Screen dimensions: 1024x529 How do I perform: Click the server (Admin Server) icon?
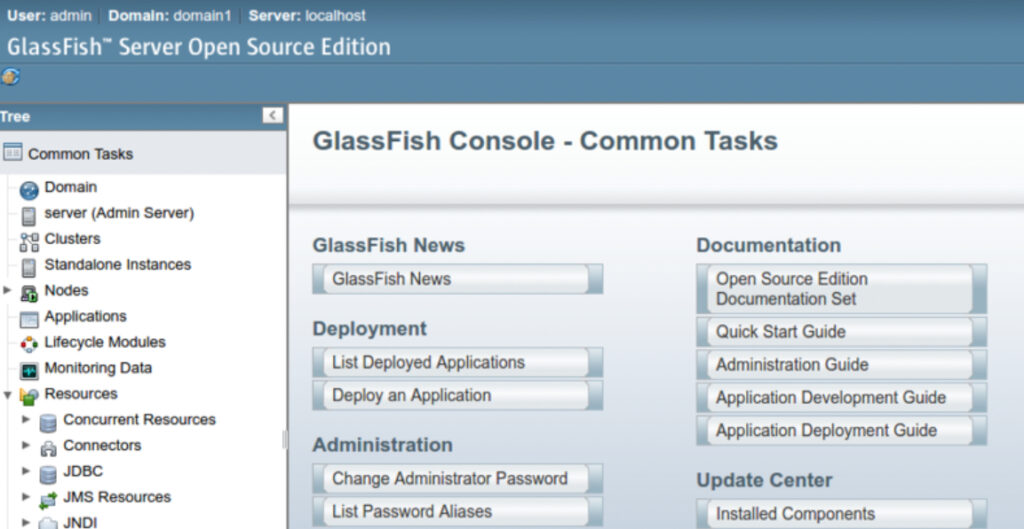coord(28,216)
